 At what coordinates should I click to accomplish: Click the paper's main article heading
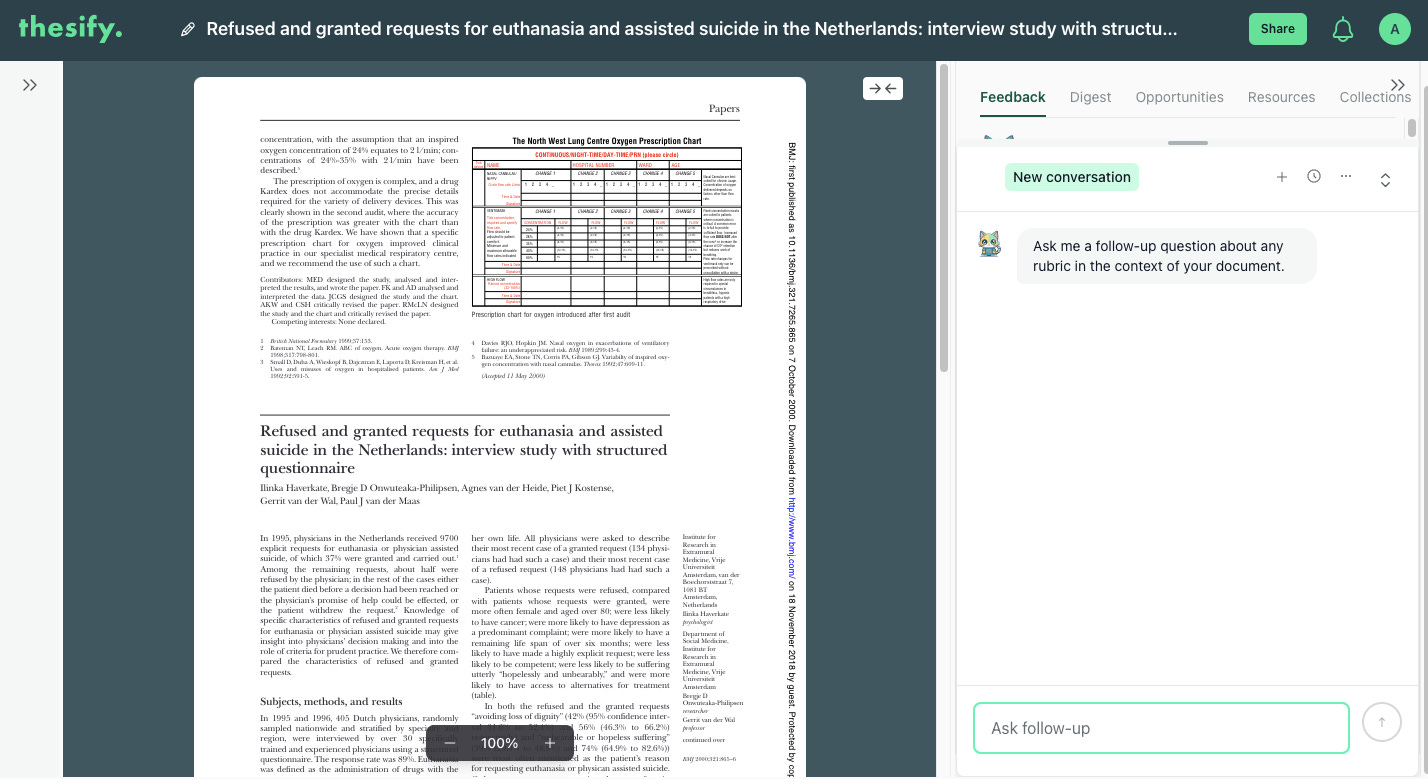point(464,449)
